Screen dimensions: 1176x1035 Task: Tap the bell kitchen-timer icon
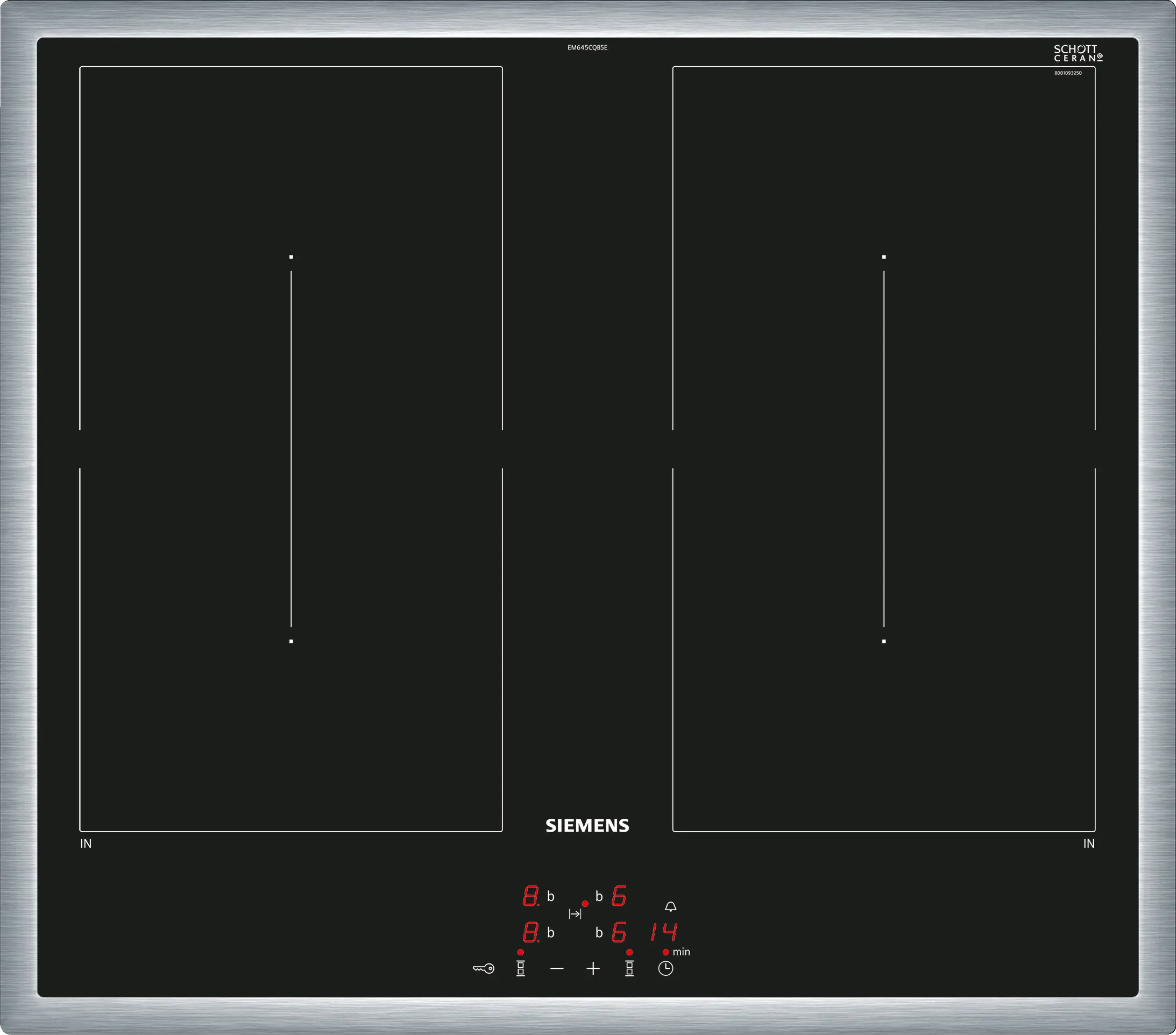(670, 907)
